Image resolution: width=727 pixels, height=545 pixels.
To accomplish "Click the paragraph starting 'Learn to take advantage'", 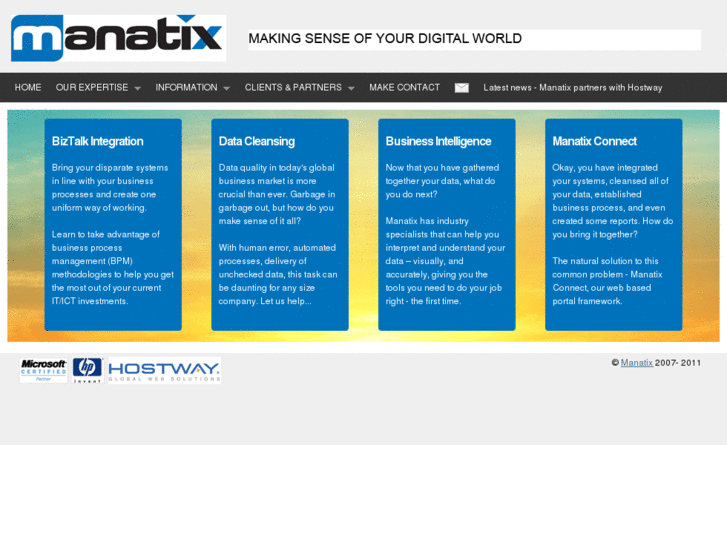I will [x=113, y=268].
